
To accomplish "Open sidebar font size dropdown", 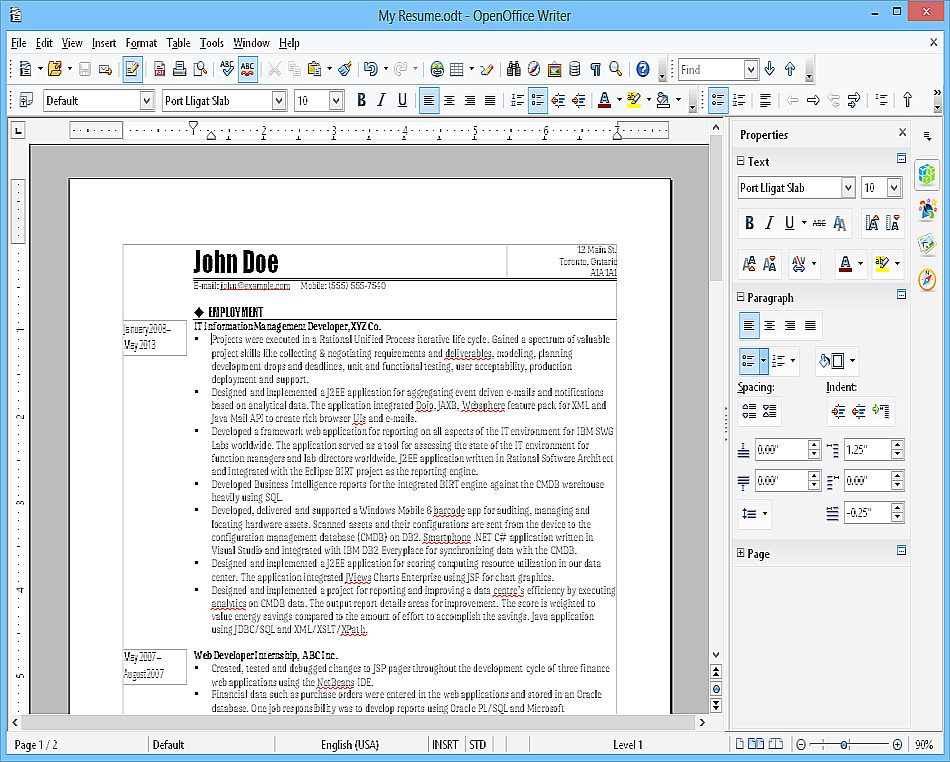I will (x=894, y=188).
